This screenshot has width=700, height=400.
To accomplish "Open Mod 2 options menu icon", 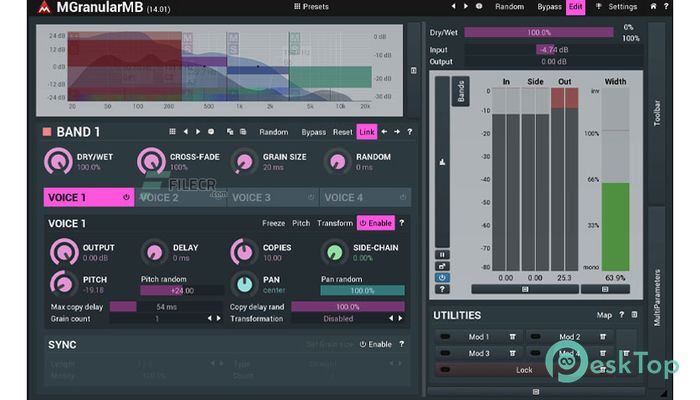I will click(x=603, y=337).
